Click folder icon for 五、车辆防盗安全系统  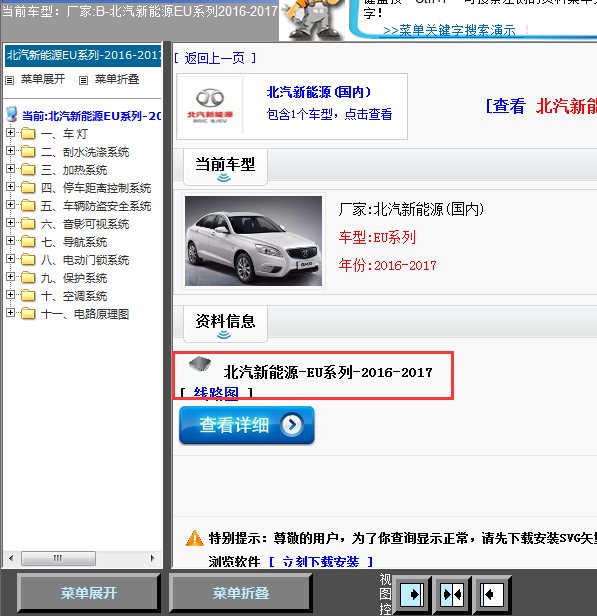pyautogui.click(x=28, y=206)
